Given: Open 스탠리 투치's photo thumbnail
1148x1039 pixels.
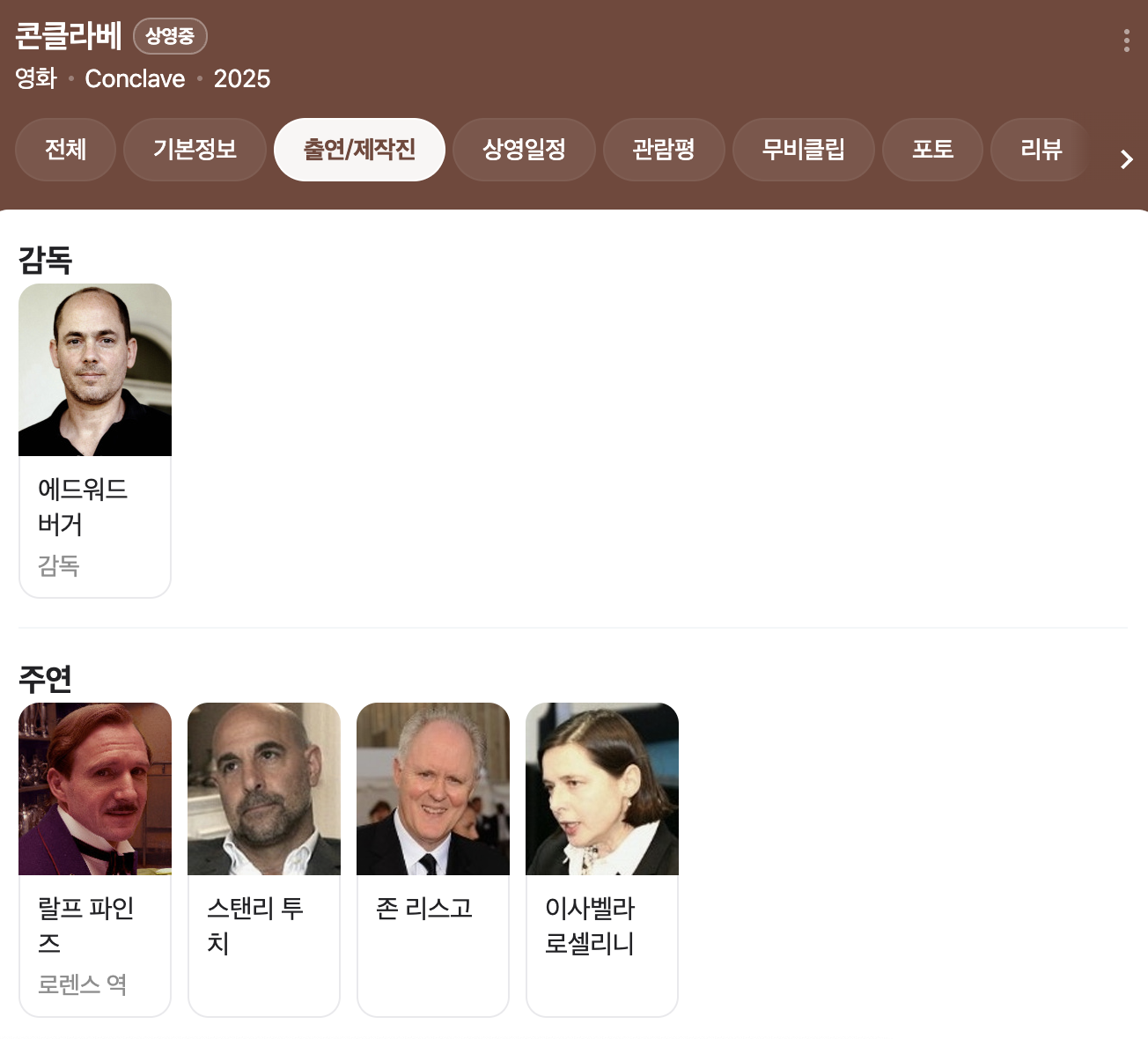Looking at the screenshot, I should [x=264, y=789].
